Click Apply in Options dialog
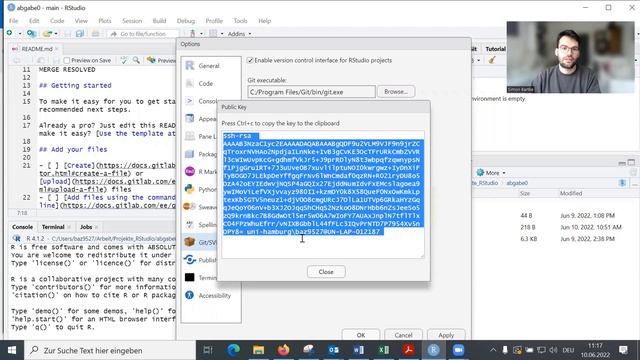The image size is (640, 360). [446, 335]
